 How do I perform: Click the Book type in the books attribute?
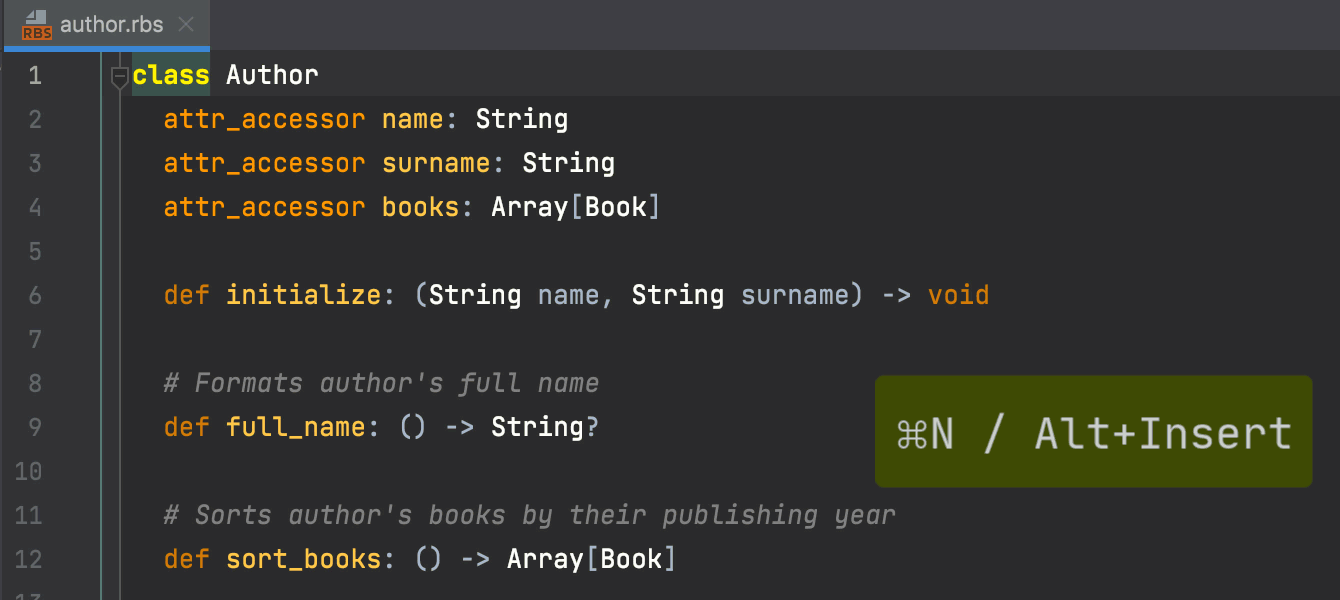[622, 208]
